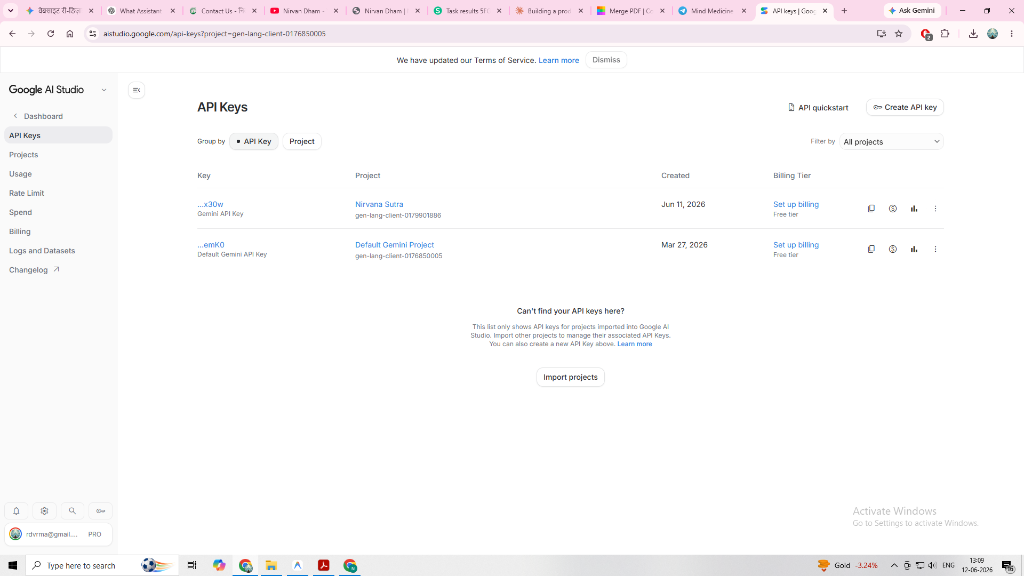View usage chart for ...x30w key
The image size is (1024, 576).
(914, 209)
